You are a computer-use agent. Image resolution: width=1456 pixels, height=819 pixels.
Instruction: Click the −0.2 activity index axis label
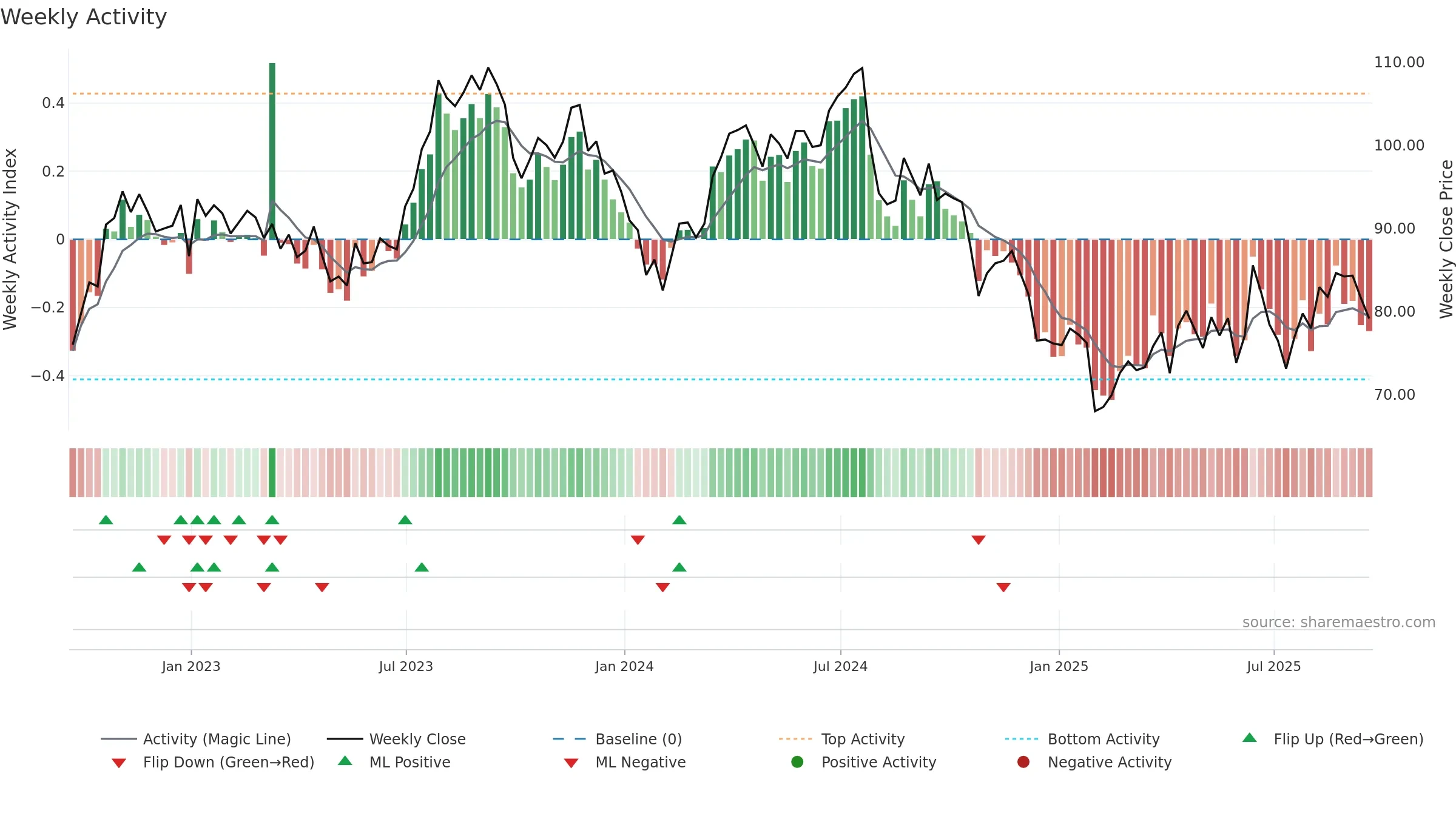click(x=48, y=308)
